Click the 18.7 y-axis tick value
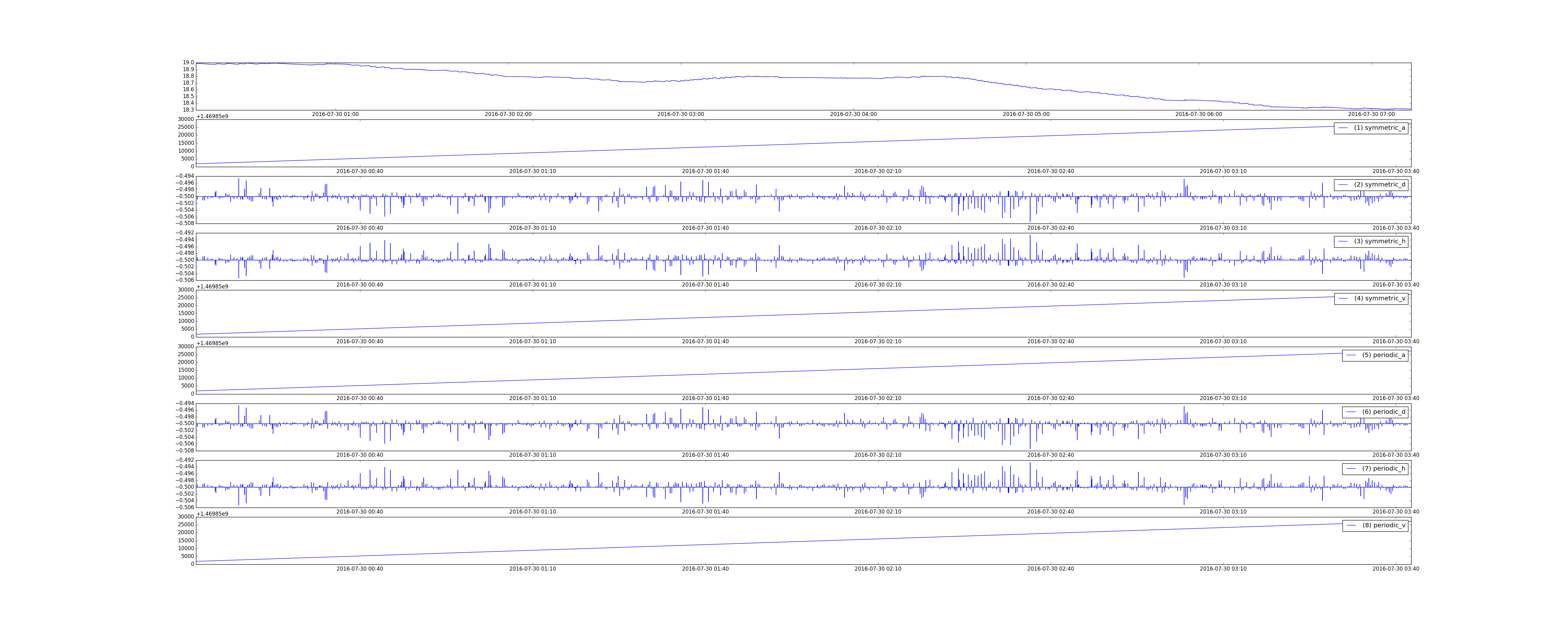 pyautogui.click(x=188, y=83)
